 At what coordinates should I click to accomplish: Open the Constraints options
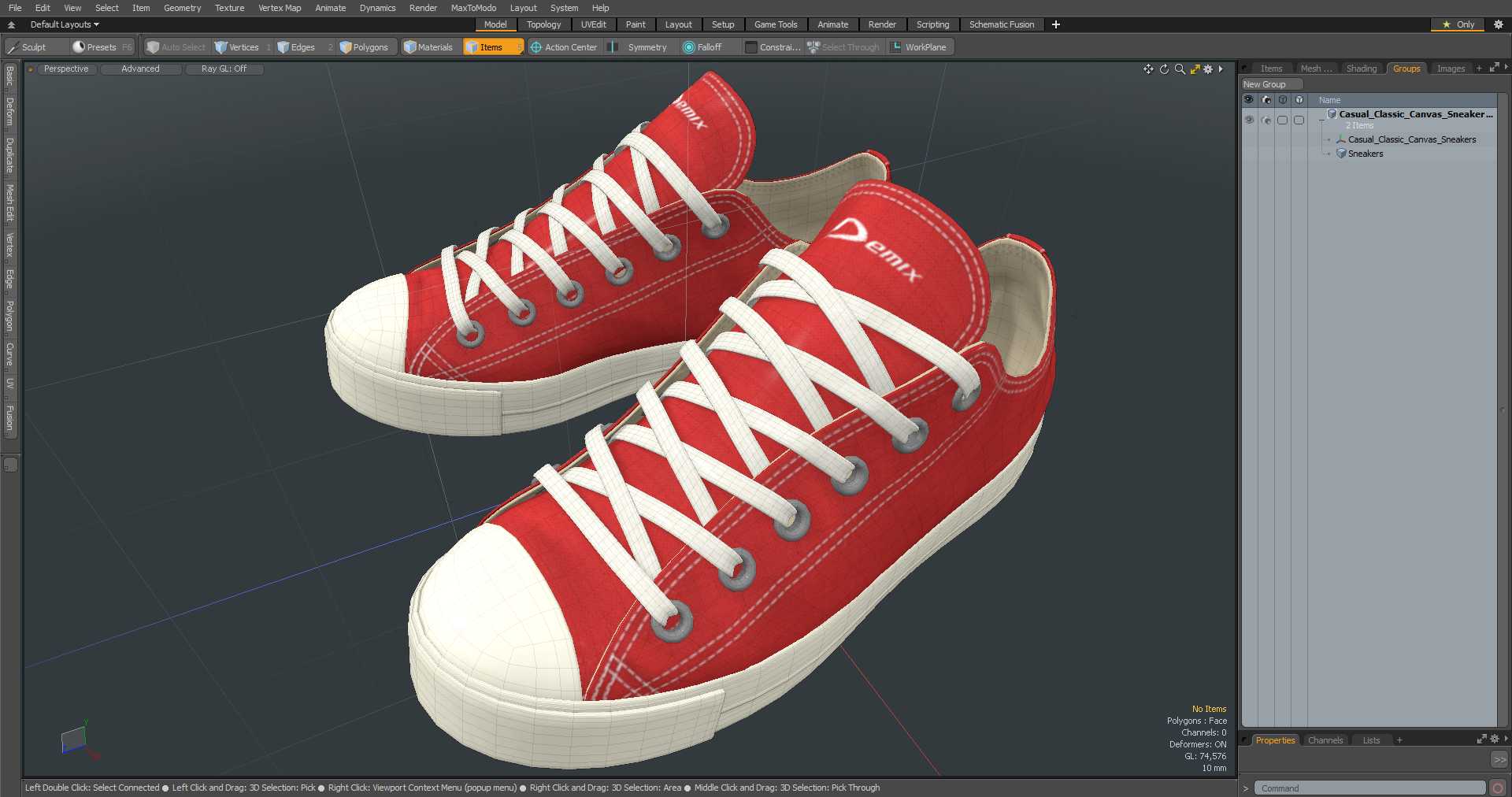click(773, 47)
